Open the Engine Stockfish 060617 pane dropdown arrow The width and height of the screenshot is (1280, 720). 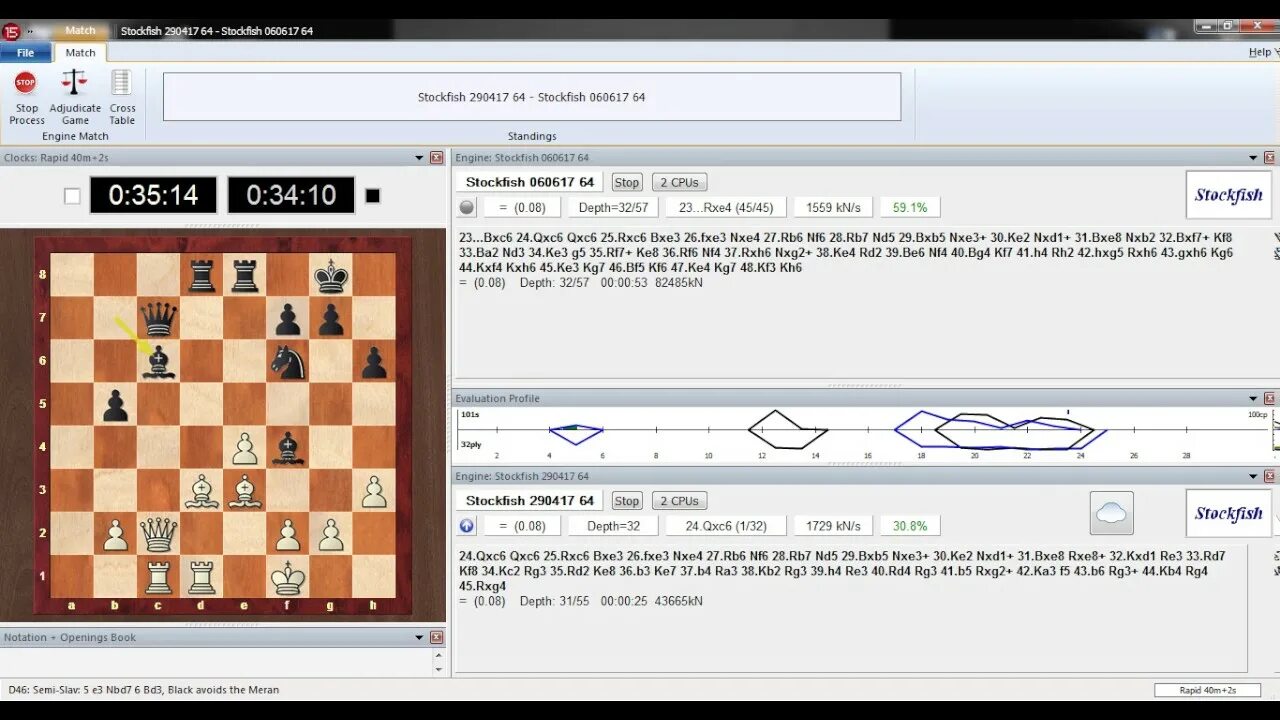pyautogui.click(x=1253, y=158)
